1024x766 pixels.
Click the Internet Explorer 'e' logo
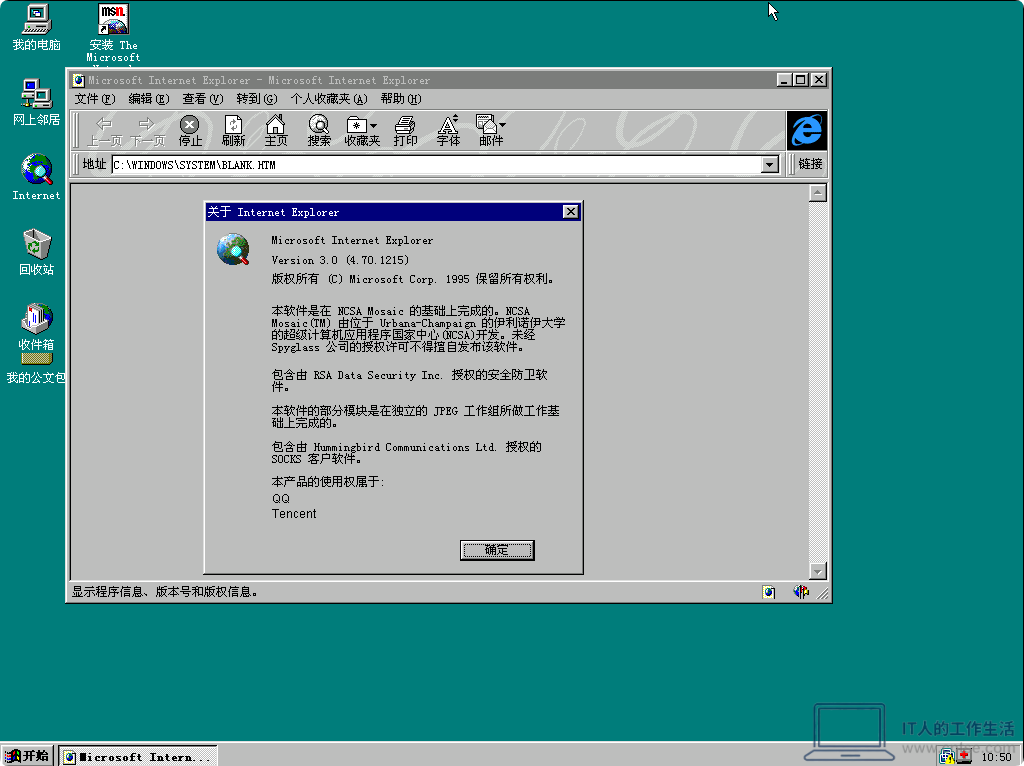(x=807, y=130)
